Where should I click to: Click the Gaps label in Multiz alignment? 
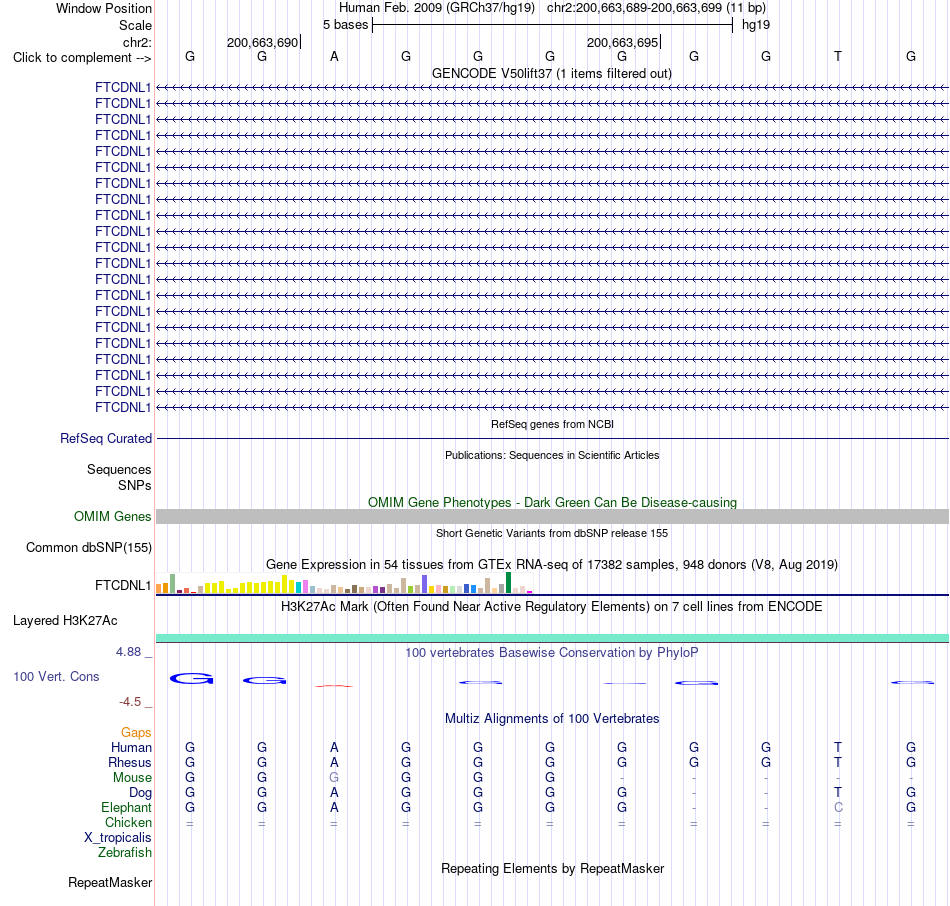[x=136, y=733]
